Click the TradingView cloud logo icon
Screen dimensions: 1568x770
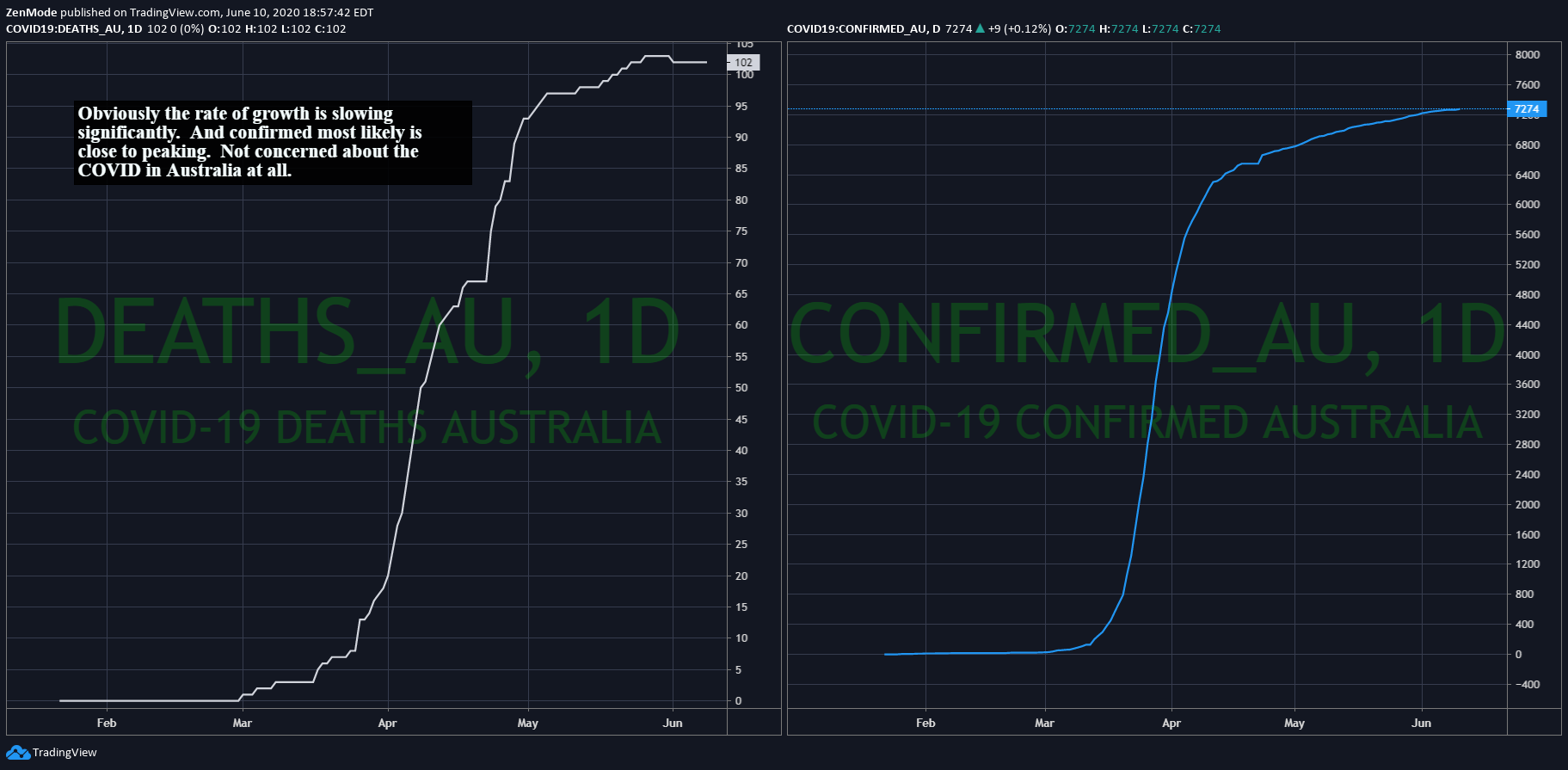coord(17,753)
